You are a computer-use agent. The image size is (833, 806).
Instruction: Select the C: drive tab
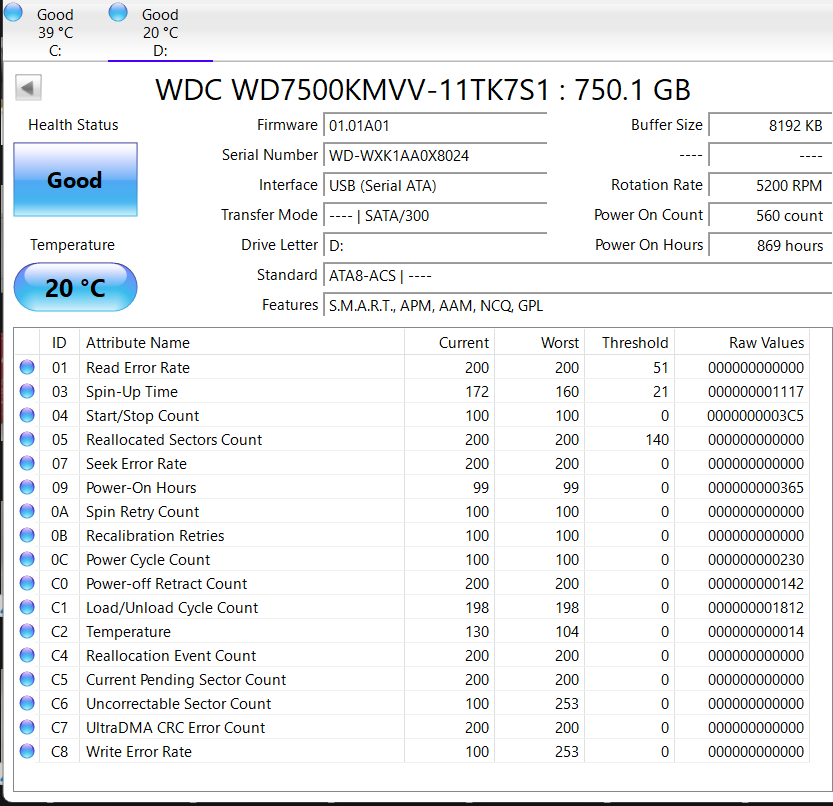(55, 32)
